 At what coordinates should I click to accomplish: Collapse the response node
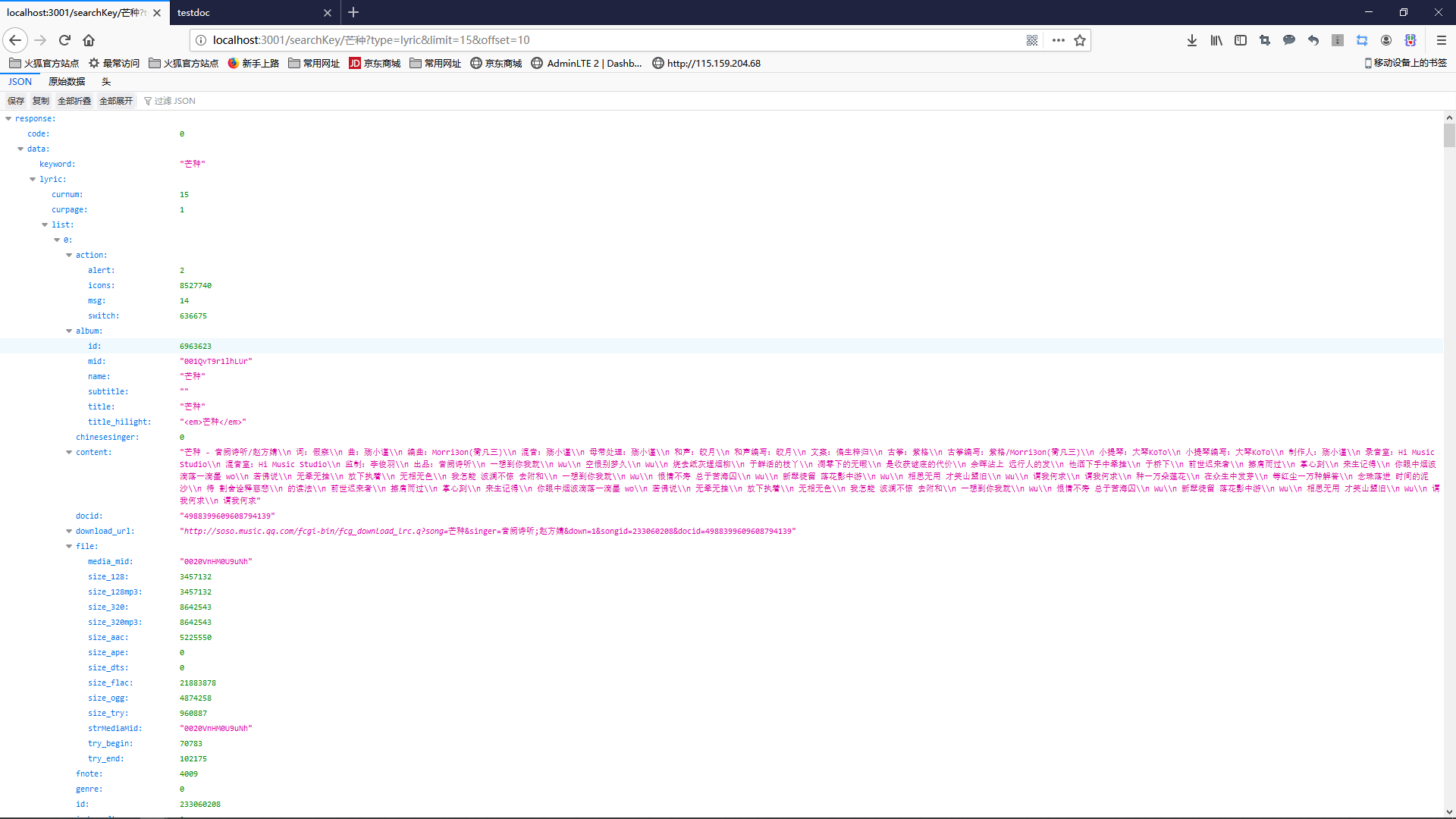tap(8, 118)
